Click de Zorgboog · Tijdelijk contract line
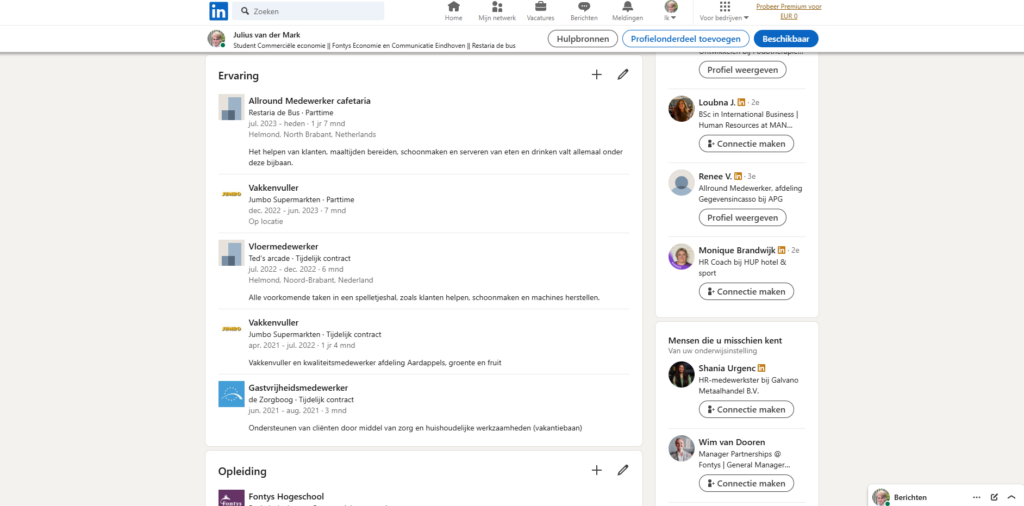 pos(301,399)
